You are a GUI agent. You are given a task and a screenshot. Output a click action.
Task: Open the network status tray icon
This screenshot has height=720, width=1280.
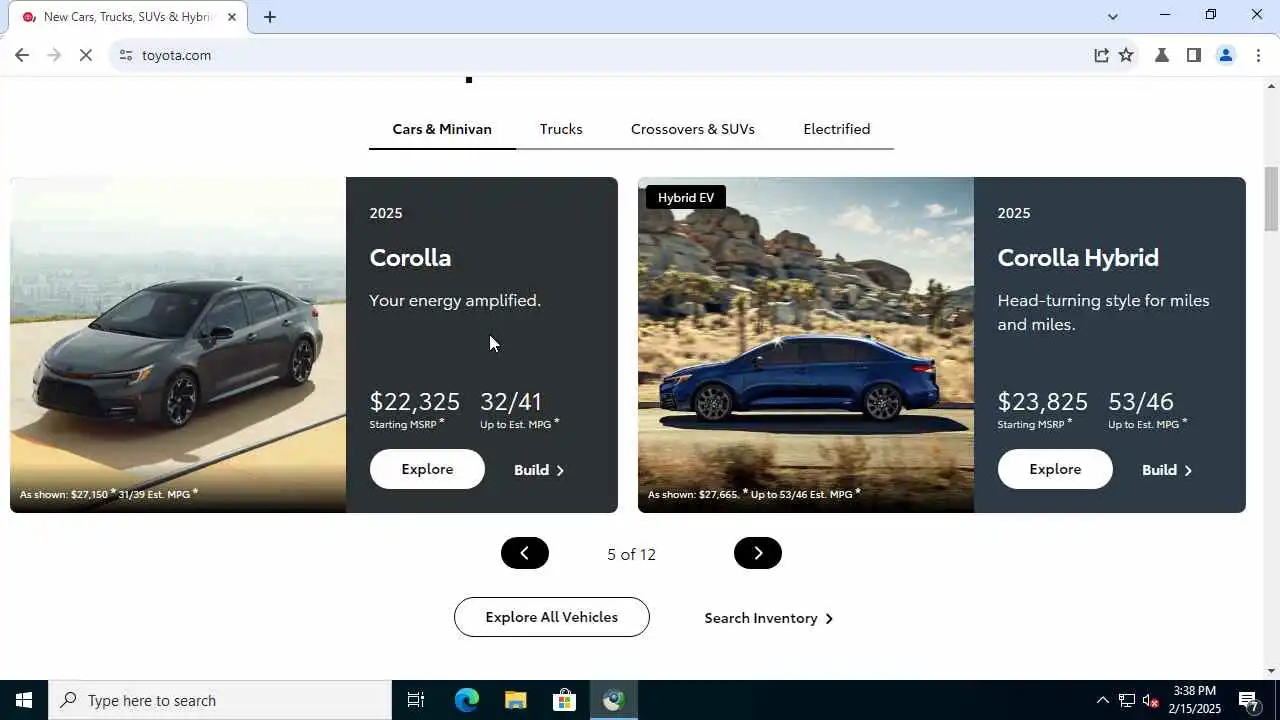[1126, 700]
